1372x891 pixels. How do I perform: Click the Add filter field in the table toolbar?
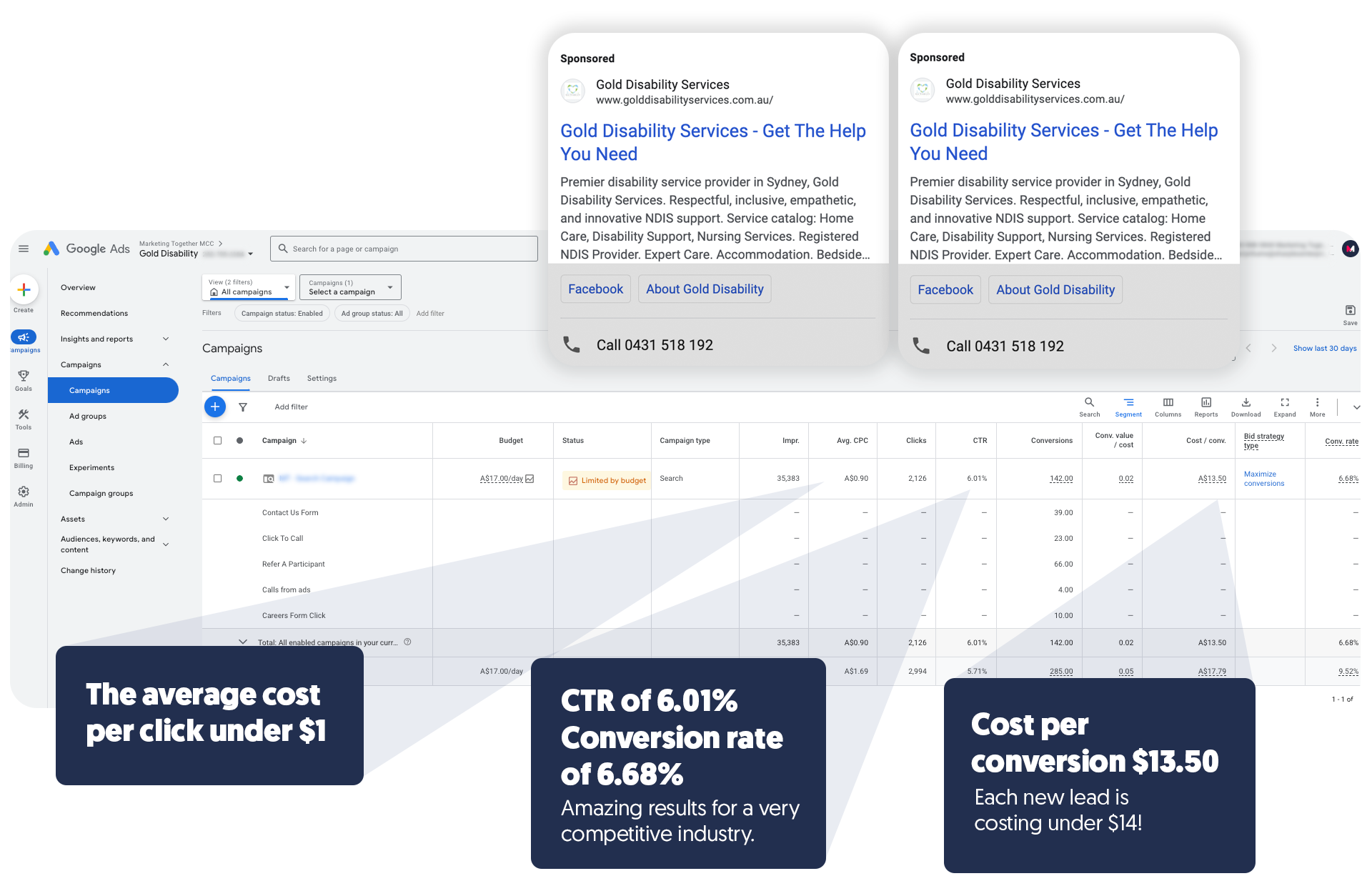tap(291, 407)
